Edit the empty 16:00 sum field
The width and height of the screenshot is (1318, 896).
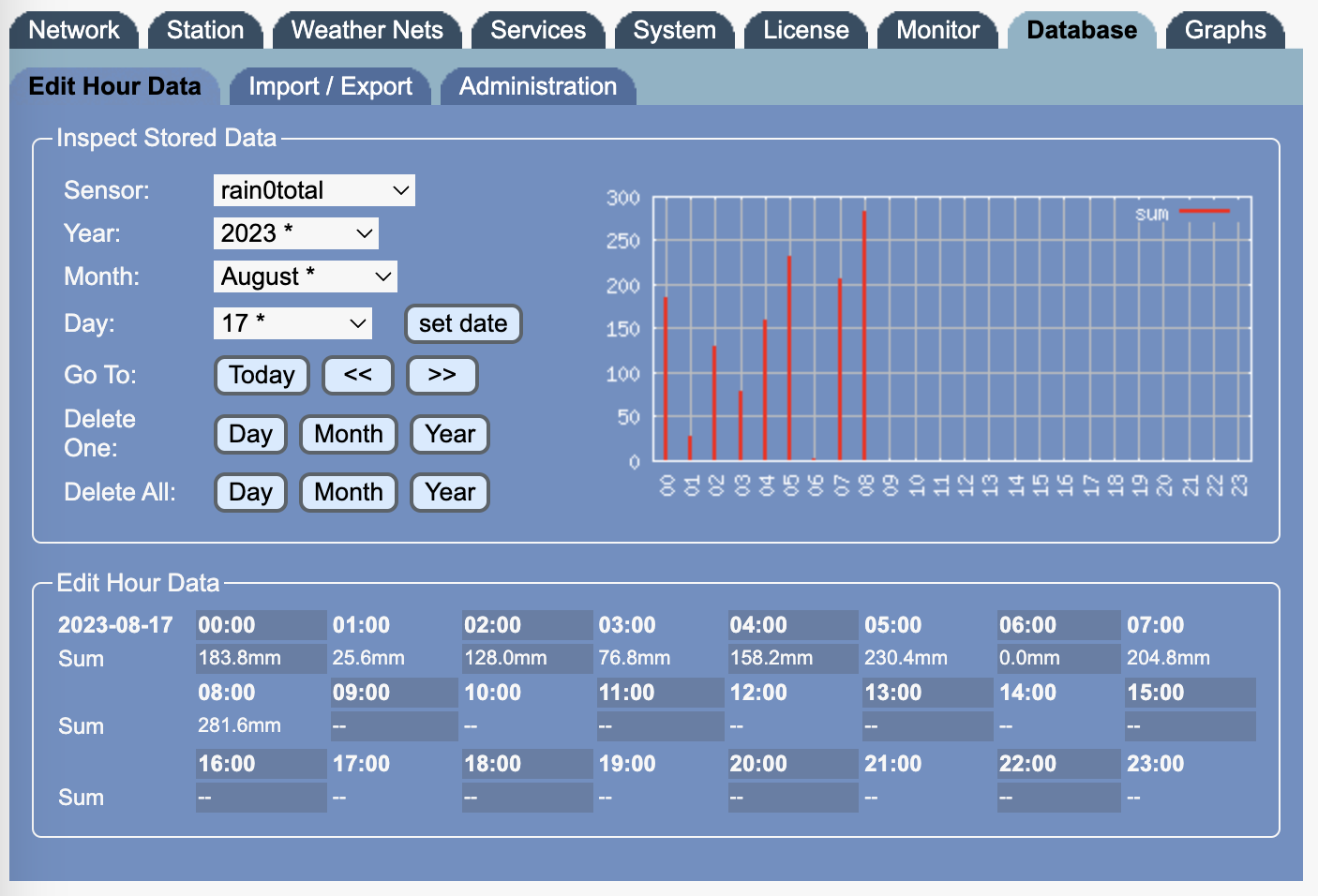point(261,797)
